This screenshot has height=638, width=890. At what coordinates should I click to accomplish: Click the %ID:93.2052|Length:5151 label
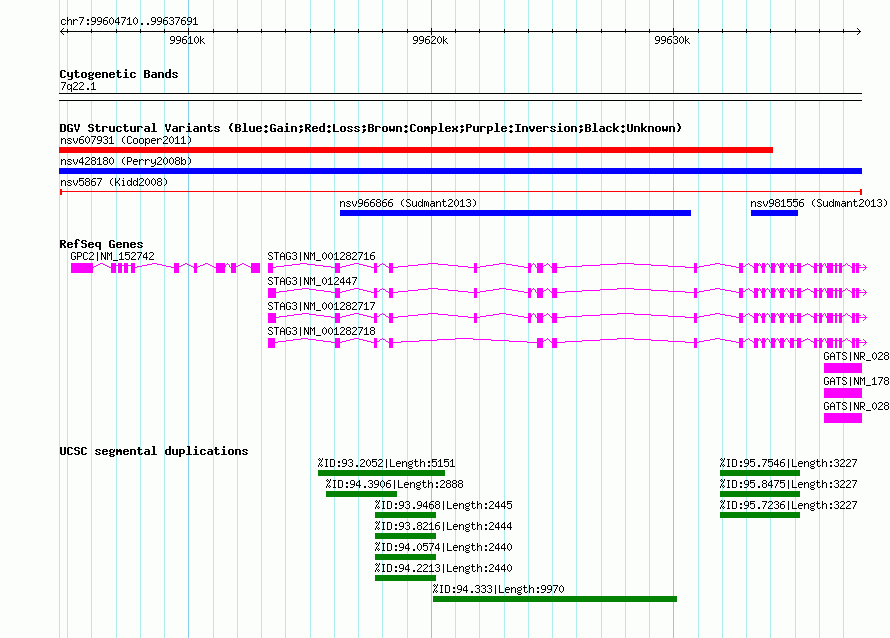tap(387, 463)
